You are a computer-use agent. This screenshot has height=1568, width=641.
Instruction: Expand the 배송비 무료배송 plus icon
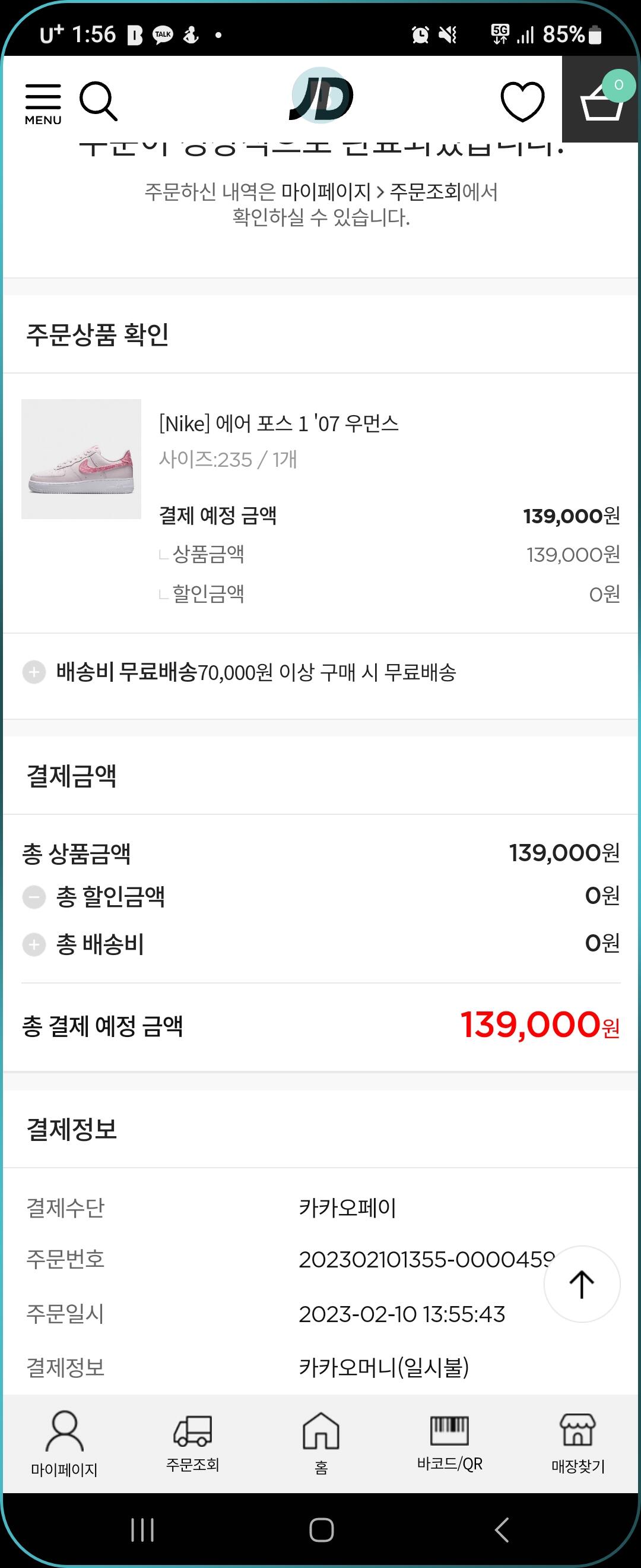(x=34, y=672)
